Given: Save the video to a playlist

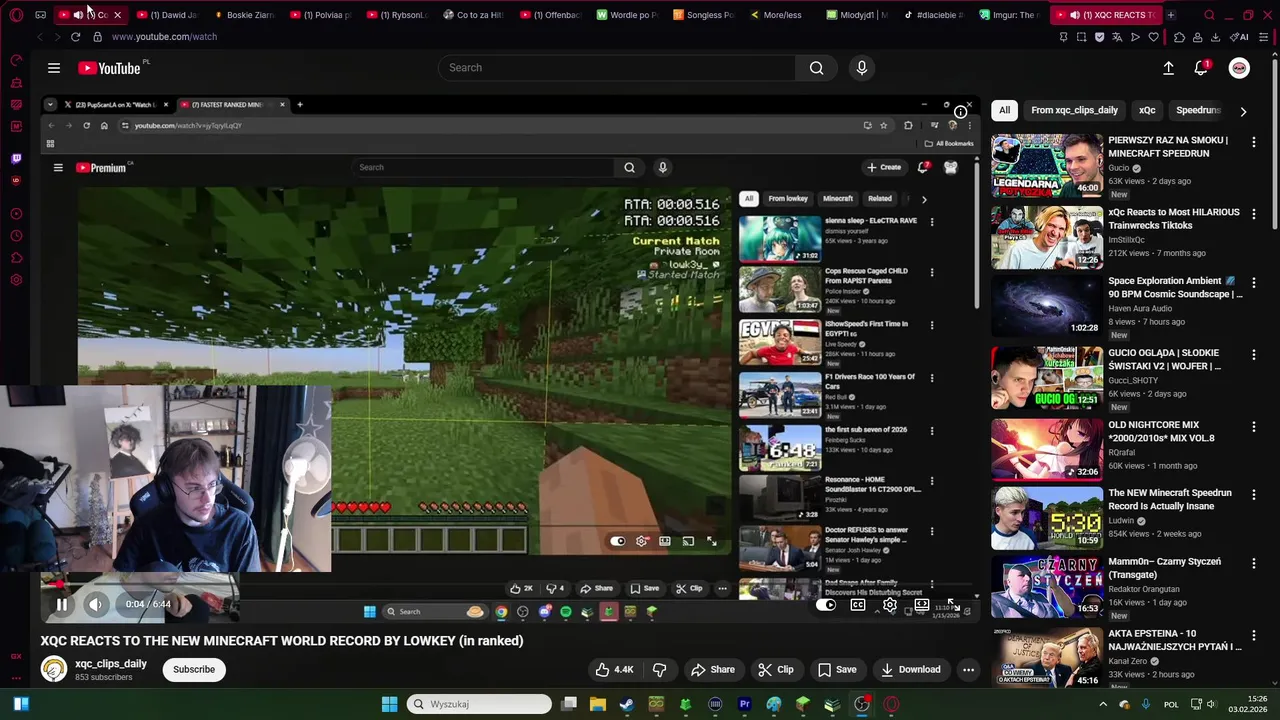Looking at the screenshot, I should (837, 670).
